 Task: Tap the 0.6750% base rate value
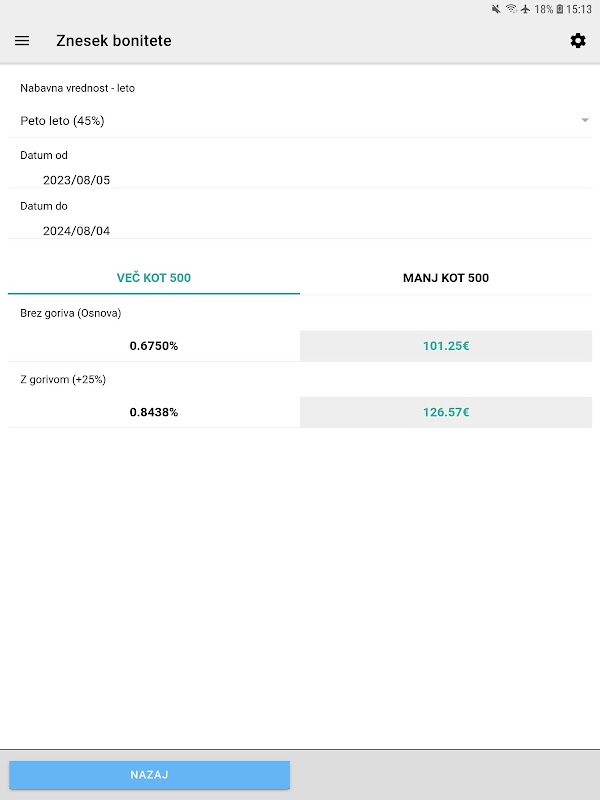click(154, 345)
